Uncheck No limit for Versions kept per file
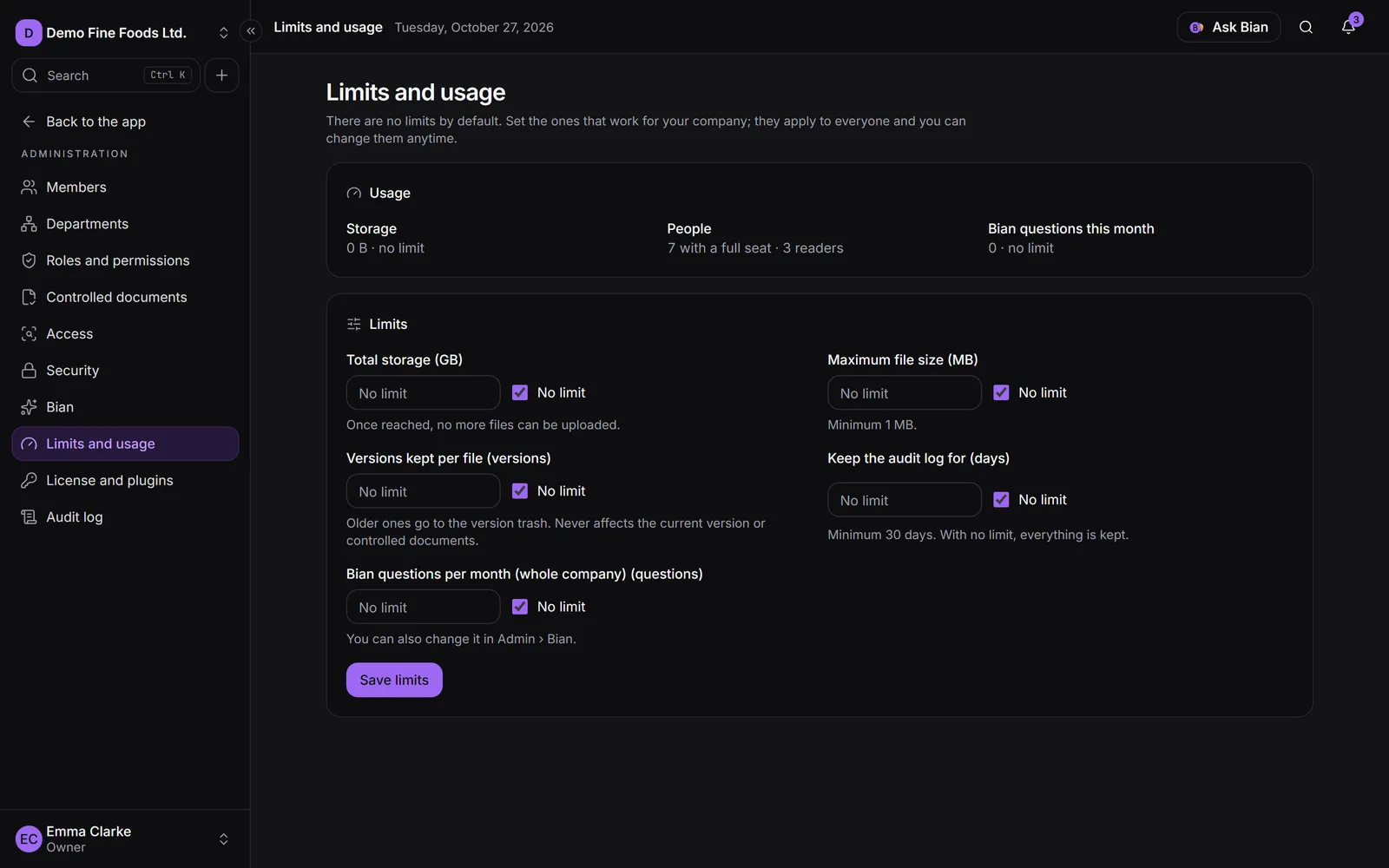Image resolution: width=1389 pixels, height=868 pixels. (x=520, y=491)
